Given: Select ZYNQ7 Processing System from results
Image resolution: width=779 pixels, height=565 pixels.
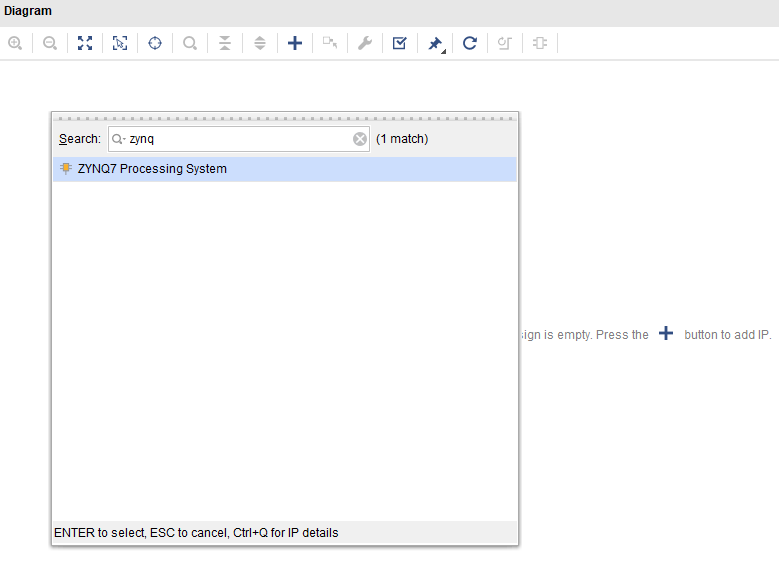Looking at the screenshot, I should click(152, 169).
